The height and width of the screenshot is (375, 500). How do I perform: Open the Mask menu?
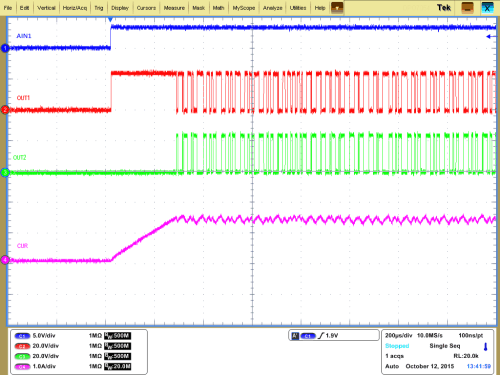(x=198, y=8)
